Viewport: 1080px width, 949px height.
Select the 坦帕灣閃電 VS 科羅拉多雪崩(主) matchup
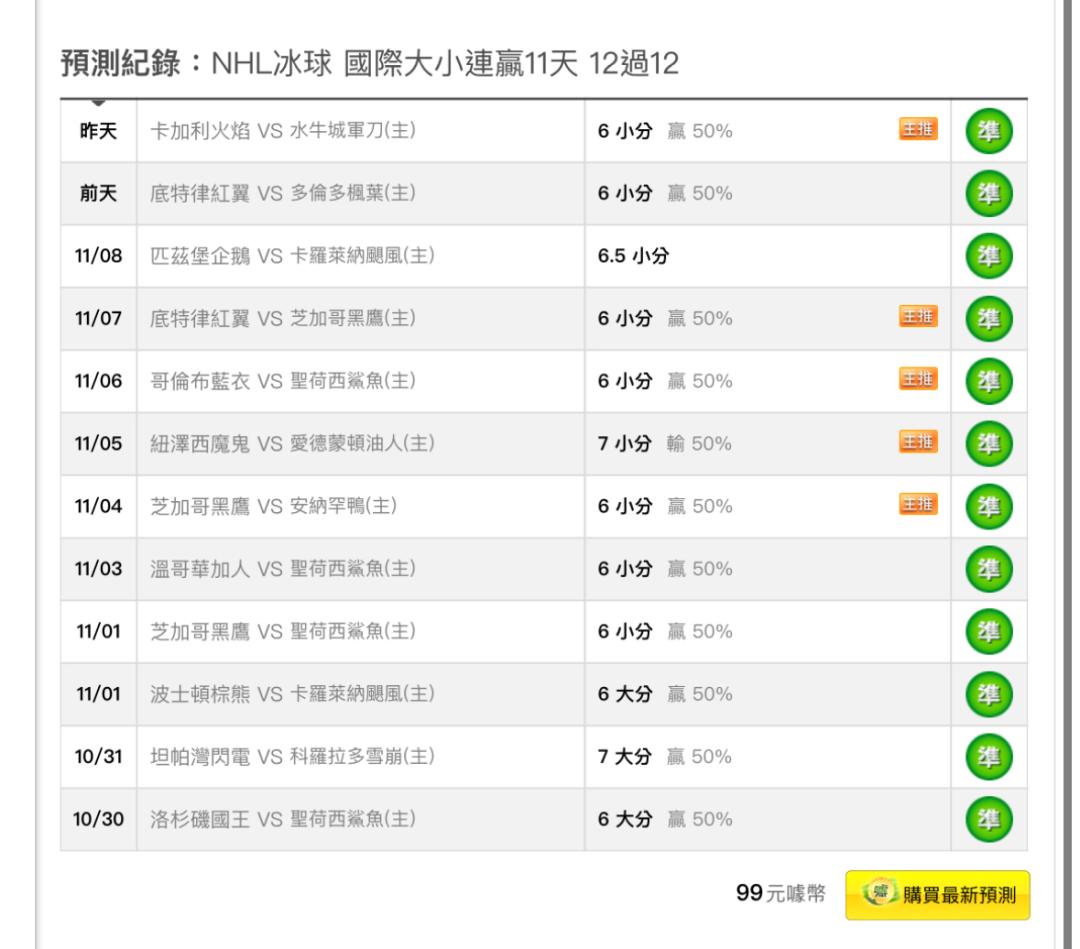(x=293, y=757)
